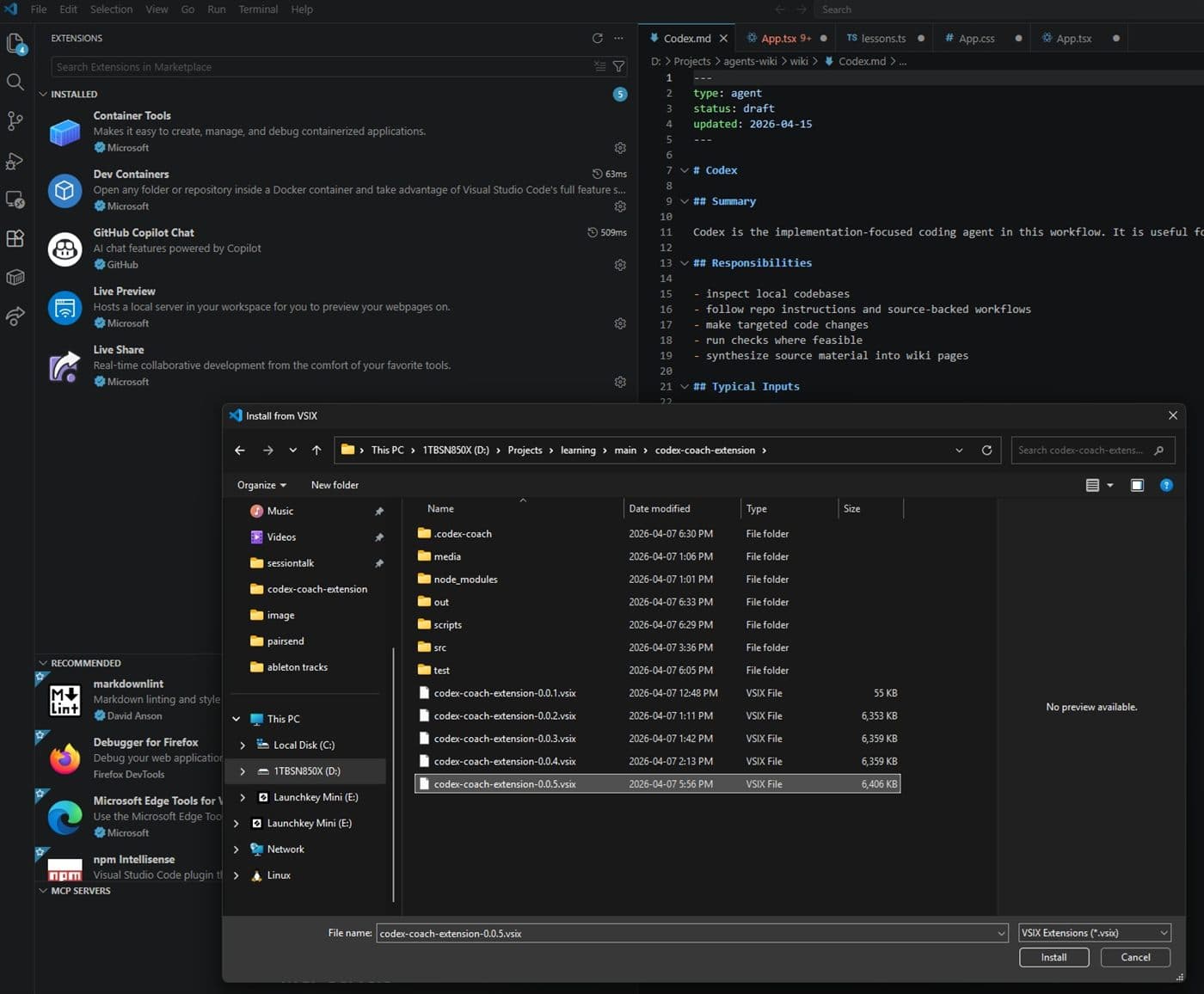
Task: Open the Terminal menu
Action: [258, 9]
